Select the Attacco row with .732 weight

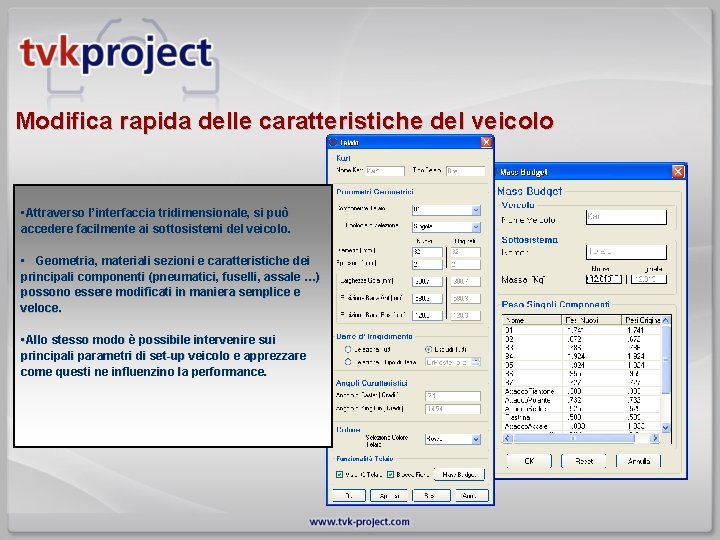click(x=582, y=400)
